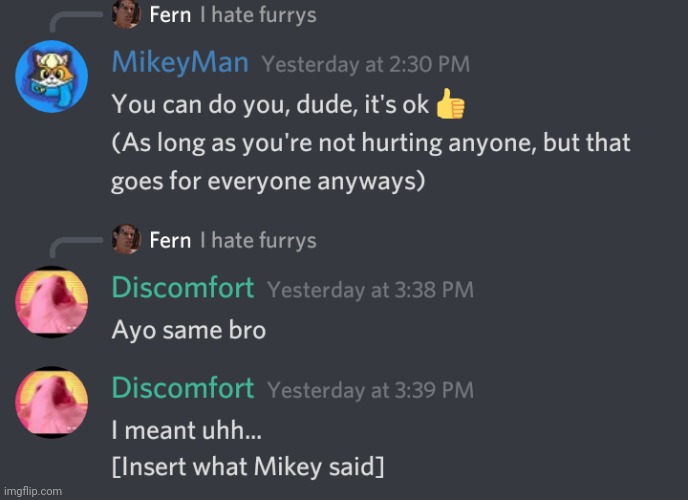Image resolution: width=688 pixels, height=500 pixels.
Task: Click the first Discomfort bird avatar
Action: (x=51, y=302)
